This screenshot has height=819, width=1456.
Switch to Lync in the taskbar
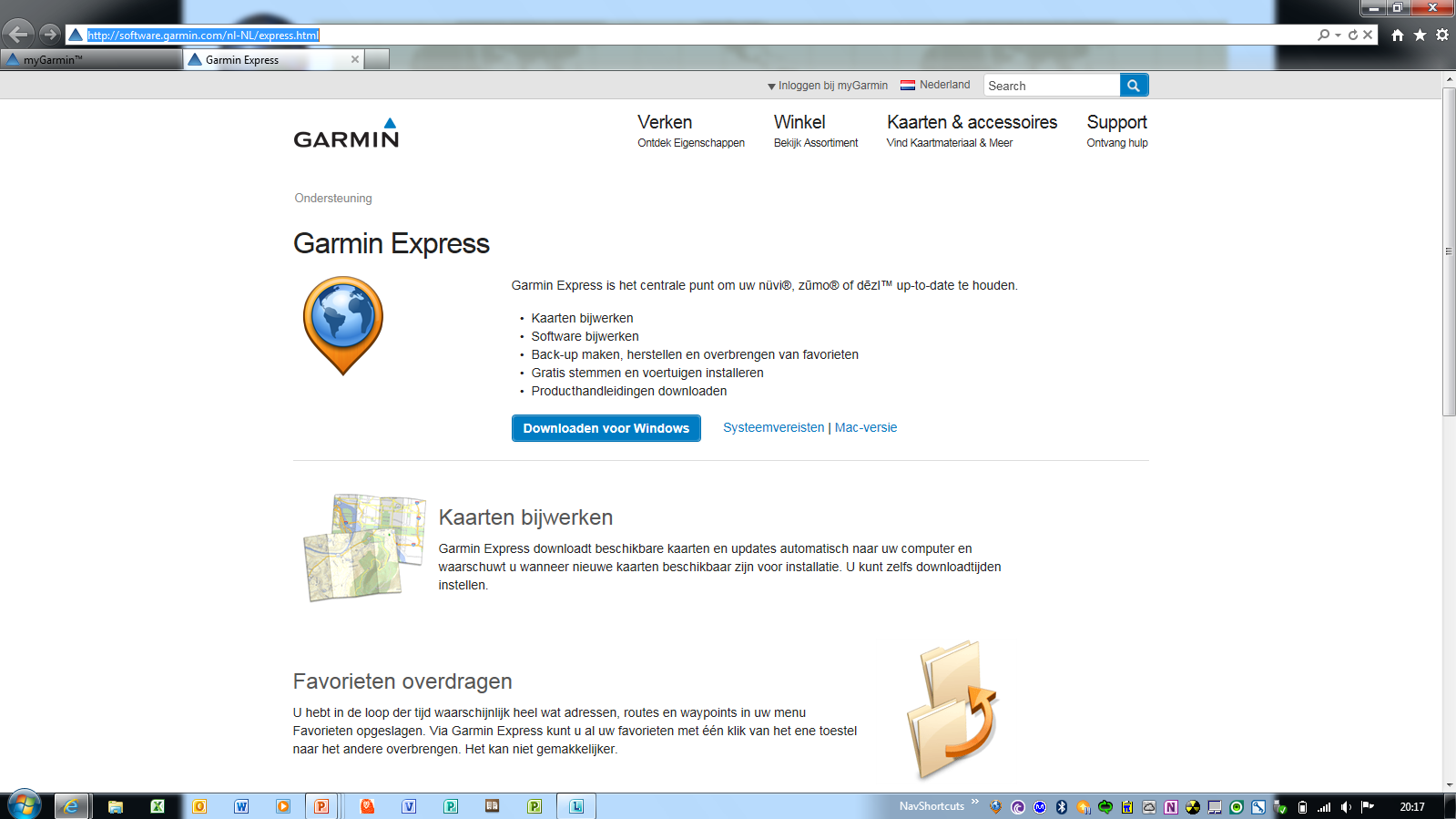[x=576, y=806]
